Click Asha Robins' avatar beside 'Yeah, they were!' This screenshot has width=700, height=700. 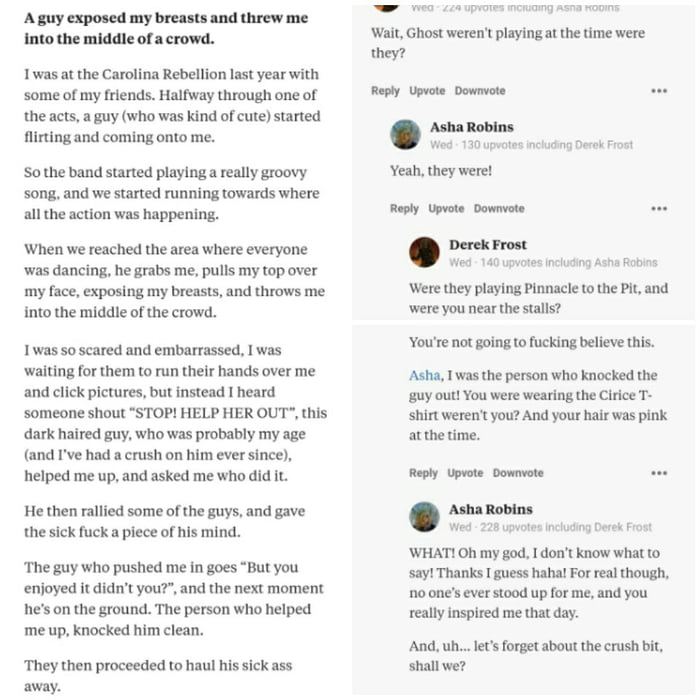pyautogui.click(x=405, y=135)
